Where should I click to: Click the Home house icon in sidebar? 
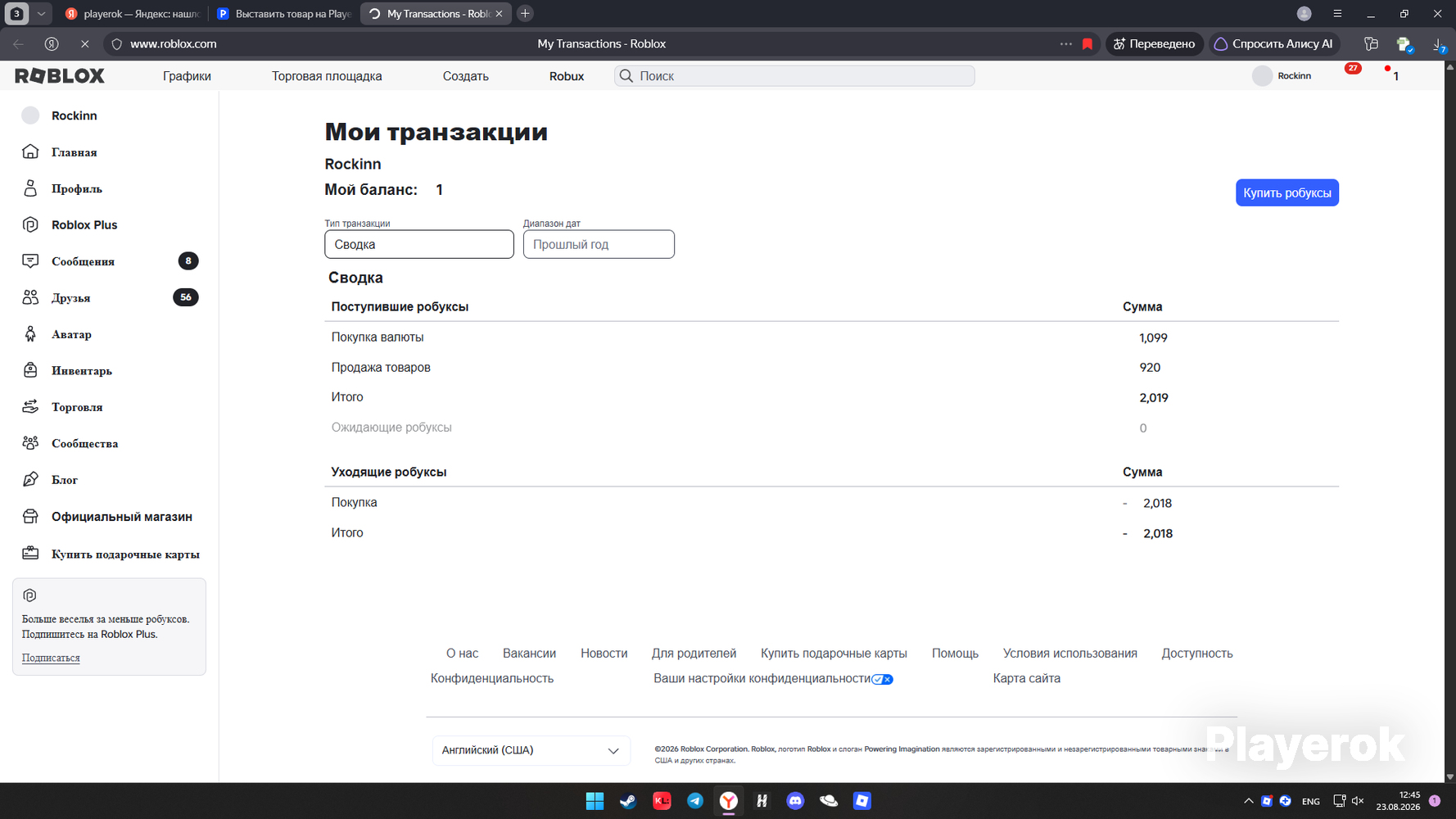point(30,152)
